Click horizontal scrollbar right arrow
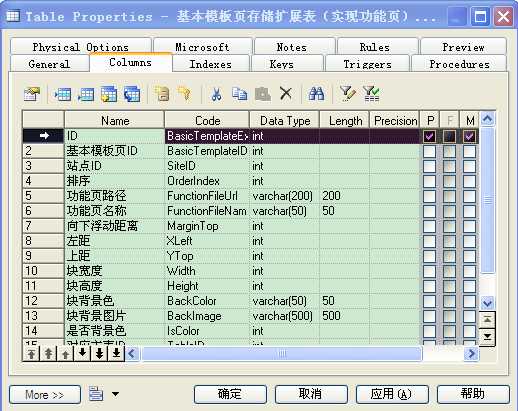The image size is (518, 411). pyautogui.click(x=471, y=354)
